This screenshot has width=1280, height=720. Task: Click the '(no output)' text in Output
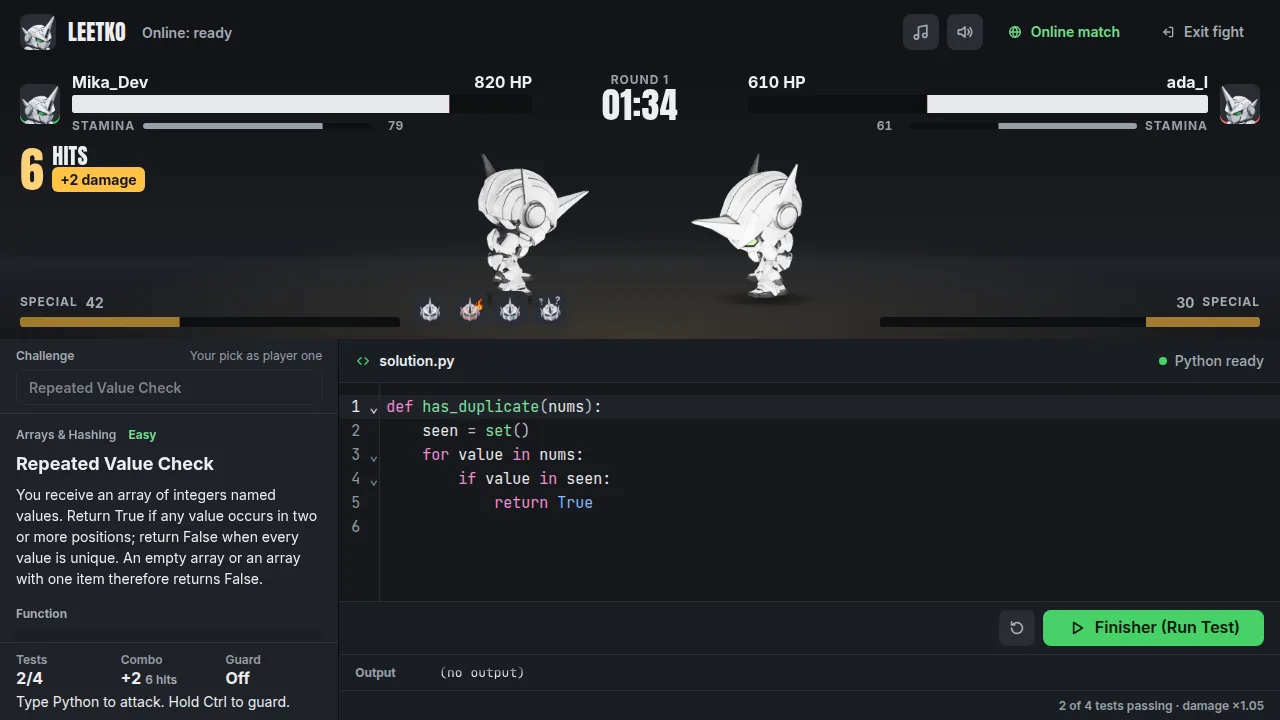[x=482, y=673]
